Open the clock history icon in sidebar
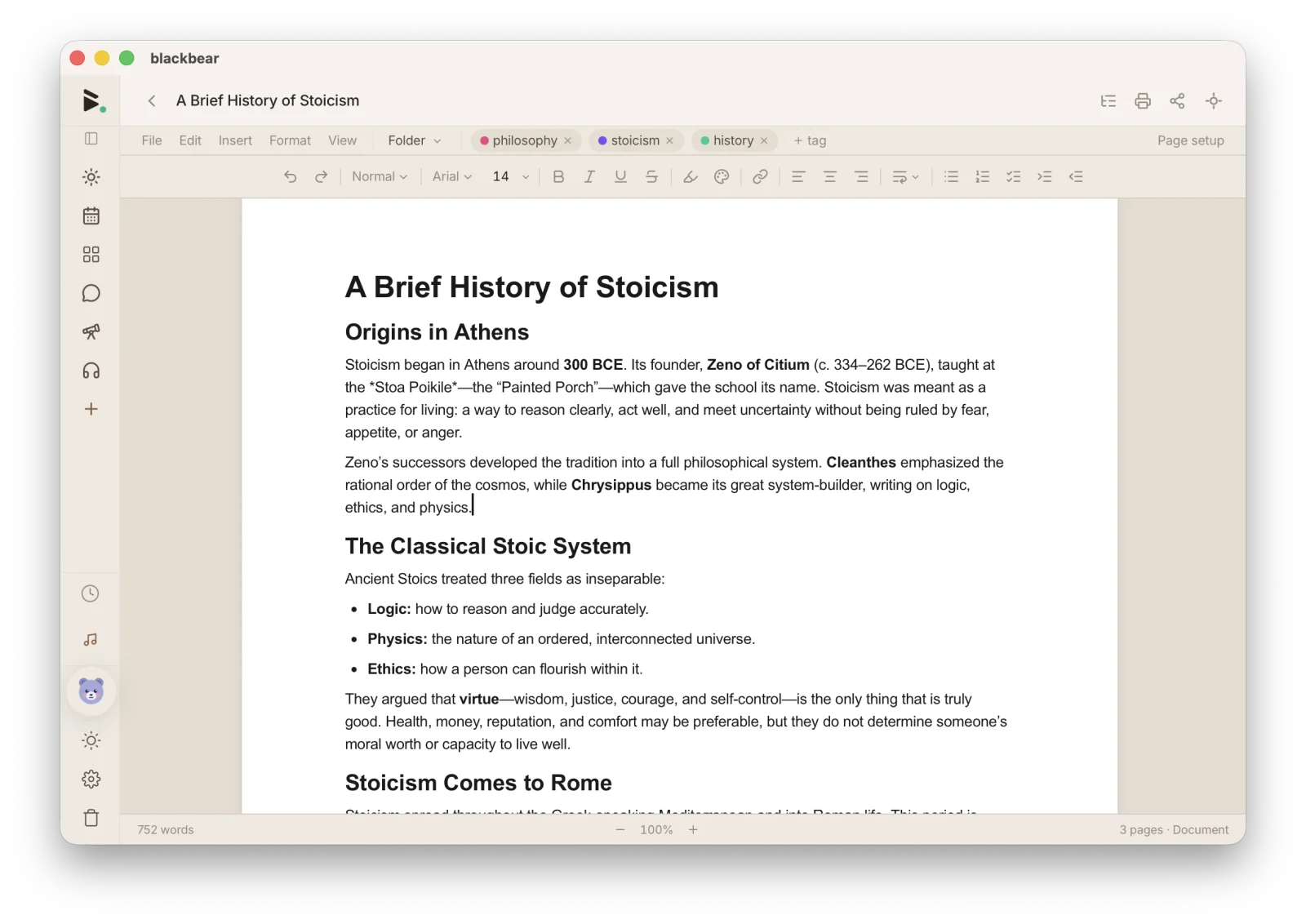Viewport: 1306px width, 924px height. tap(91, 593)
